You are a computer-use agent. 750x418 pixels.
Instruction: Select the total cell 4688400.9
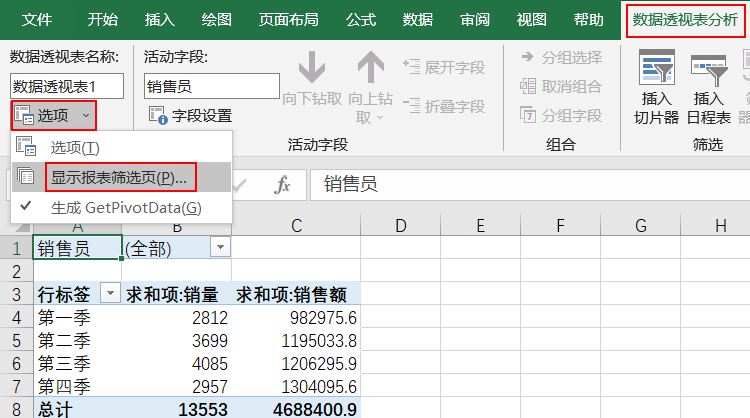(296, 408)
